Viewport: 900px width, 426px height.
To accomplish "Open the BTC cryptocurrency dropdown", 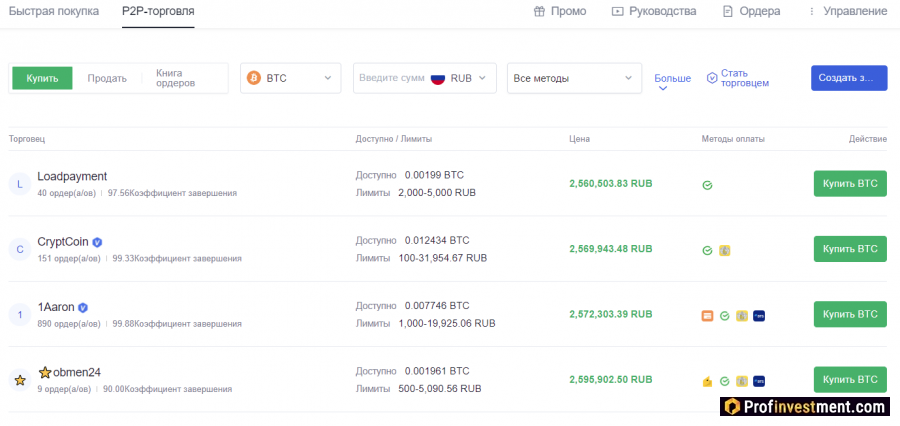I will [290, 78].
